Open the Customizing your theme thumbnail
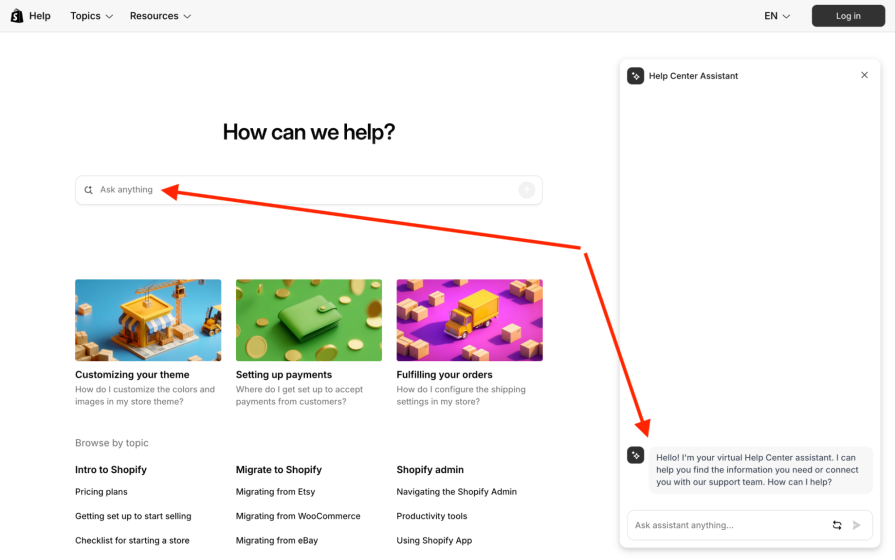 click(x=148, y=320)
